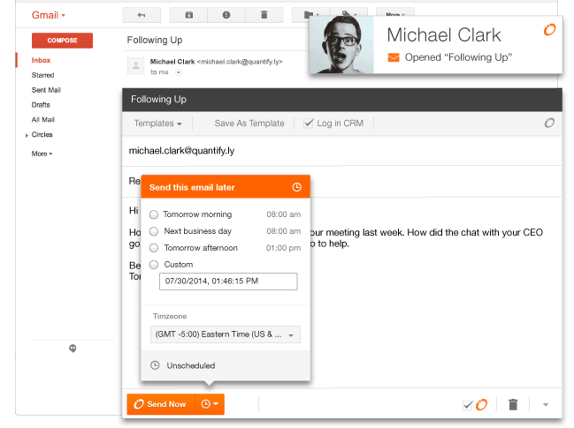Click the Send Now button
574x428 pixels.
160,404
